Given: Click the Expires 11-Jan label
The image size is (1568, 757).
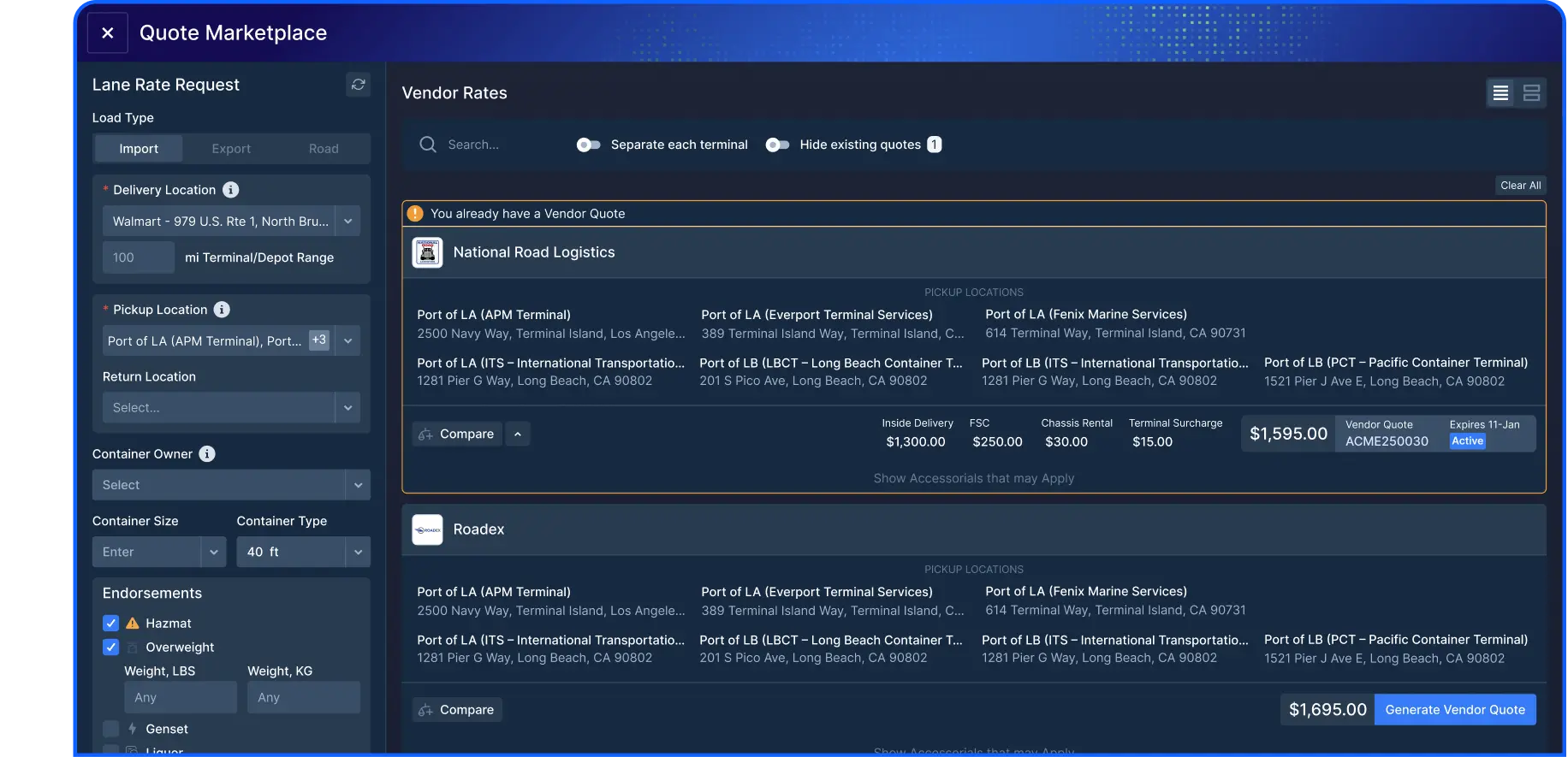Looking at the screenshot, I should coord(1484,424).
